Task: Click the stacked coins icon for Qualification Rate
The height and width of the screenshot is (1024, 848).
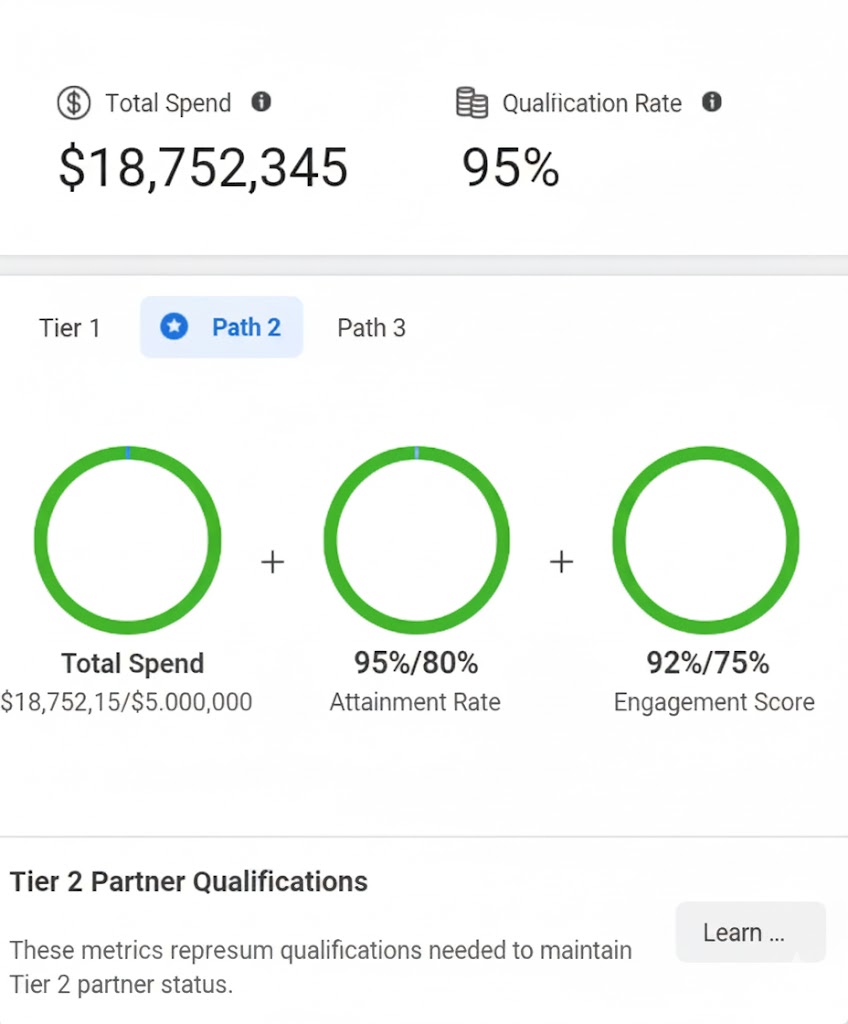Action: 472,103
